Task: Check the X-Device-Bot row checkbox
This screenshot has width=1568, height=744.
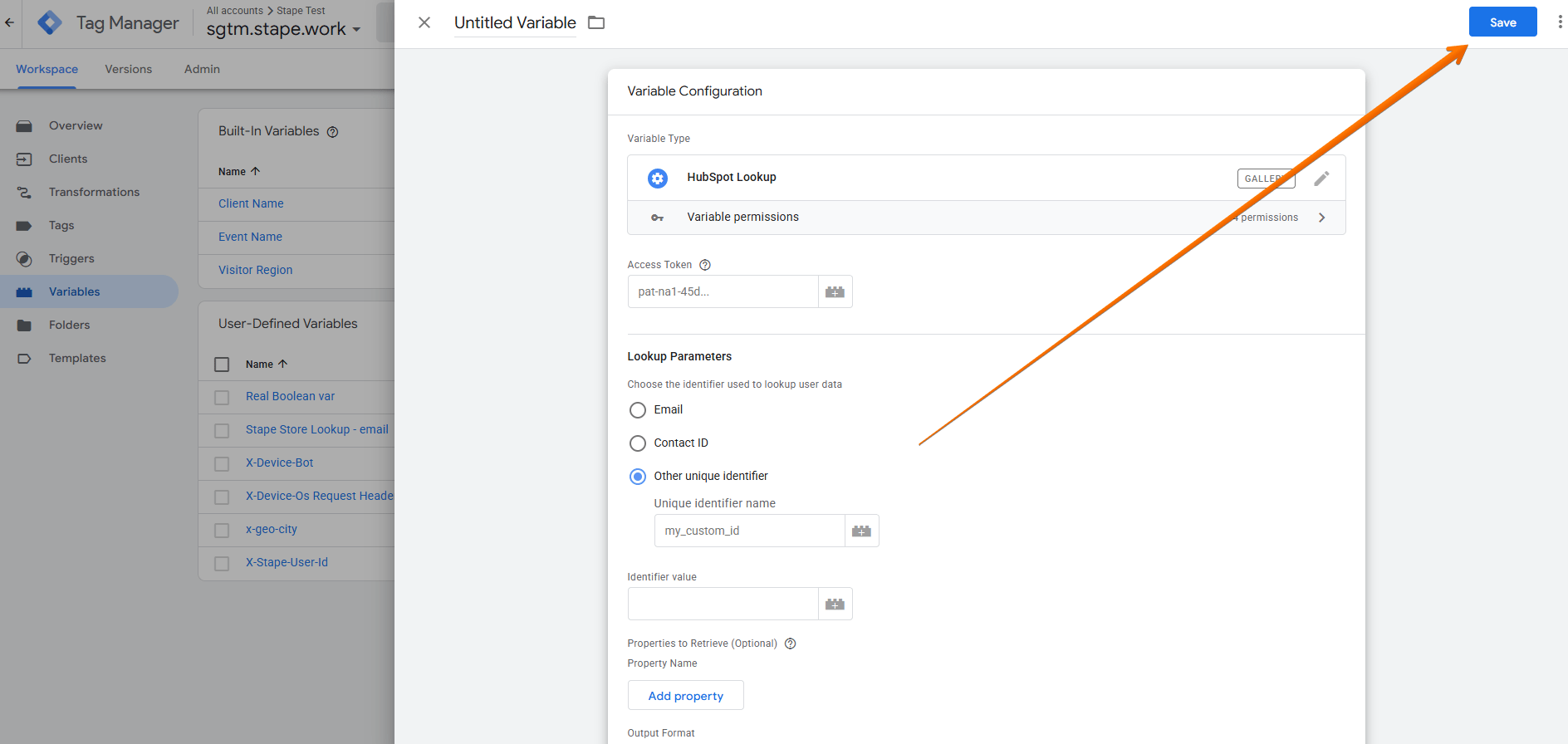Action: (x=222, y=464)
